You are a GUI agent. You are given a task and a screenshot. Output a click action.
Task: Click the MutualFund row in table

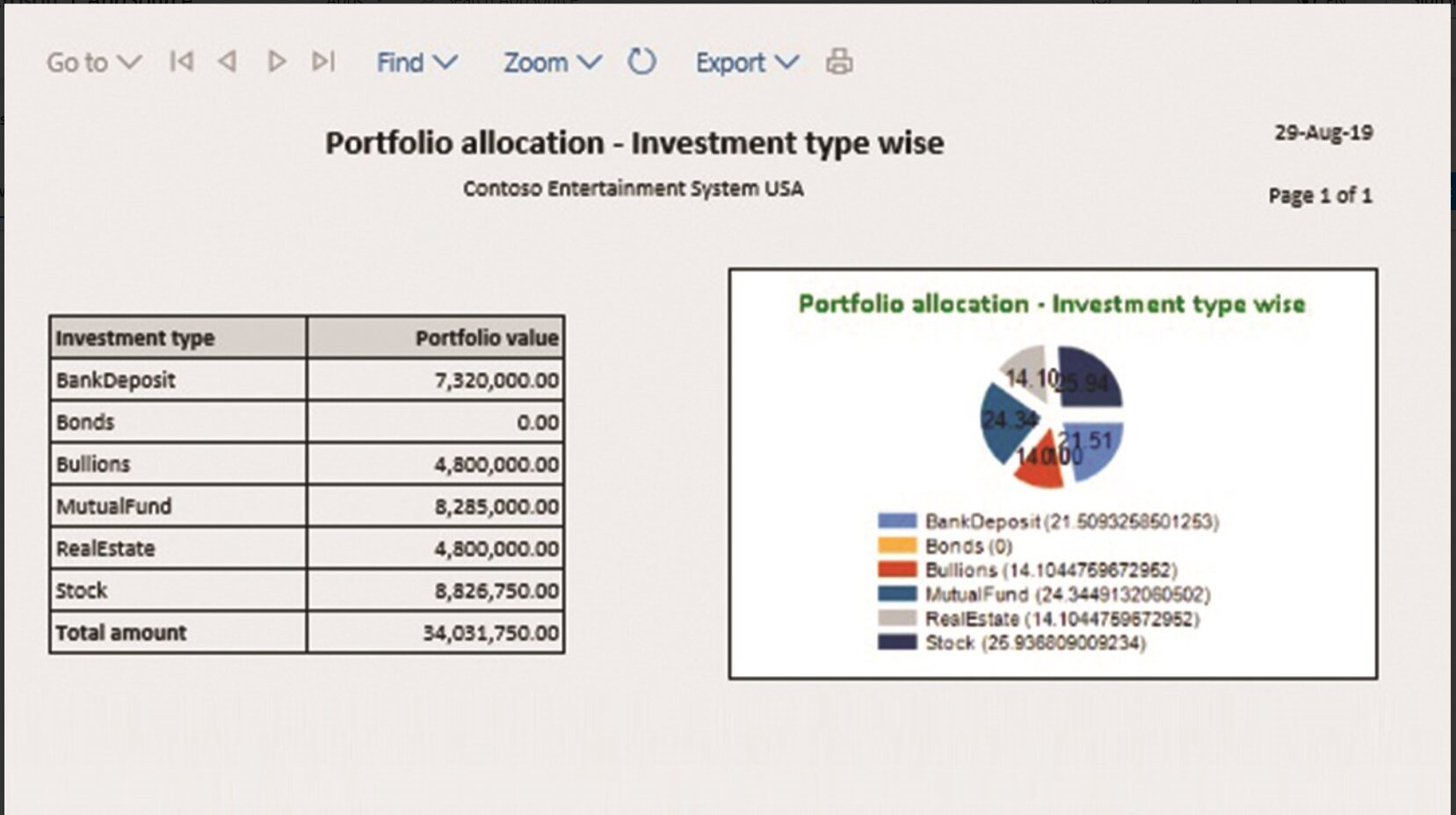coord(178,506)
